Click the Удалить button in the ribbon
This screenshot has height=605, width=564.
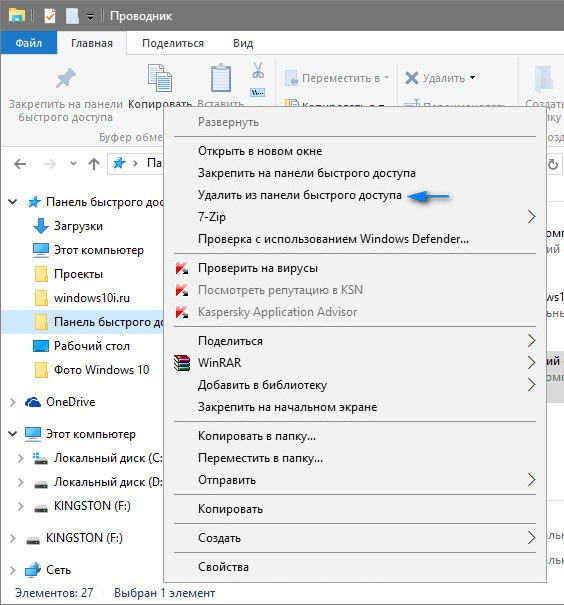click(x=435, y=78)
